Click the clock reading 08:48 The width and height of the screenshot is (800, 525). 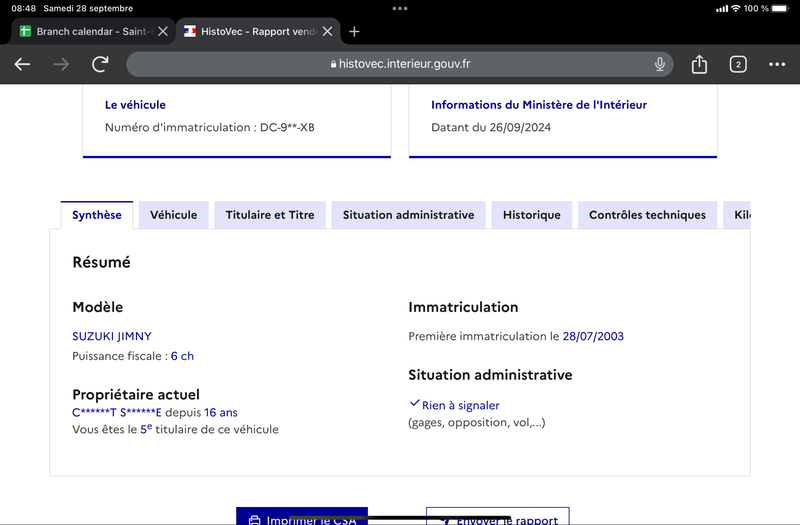coord(23,9)
